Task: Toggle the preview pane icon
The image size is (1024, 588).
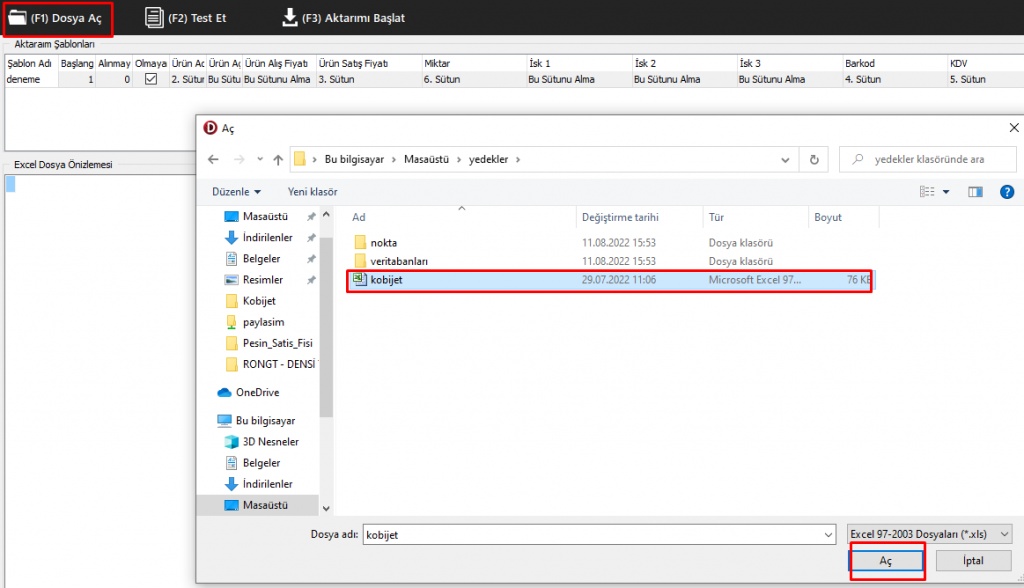Action: [x=975, y=191]
